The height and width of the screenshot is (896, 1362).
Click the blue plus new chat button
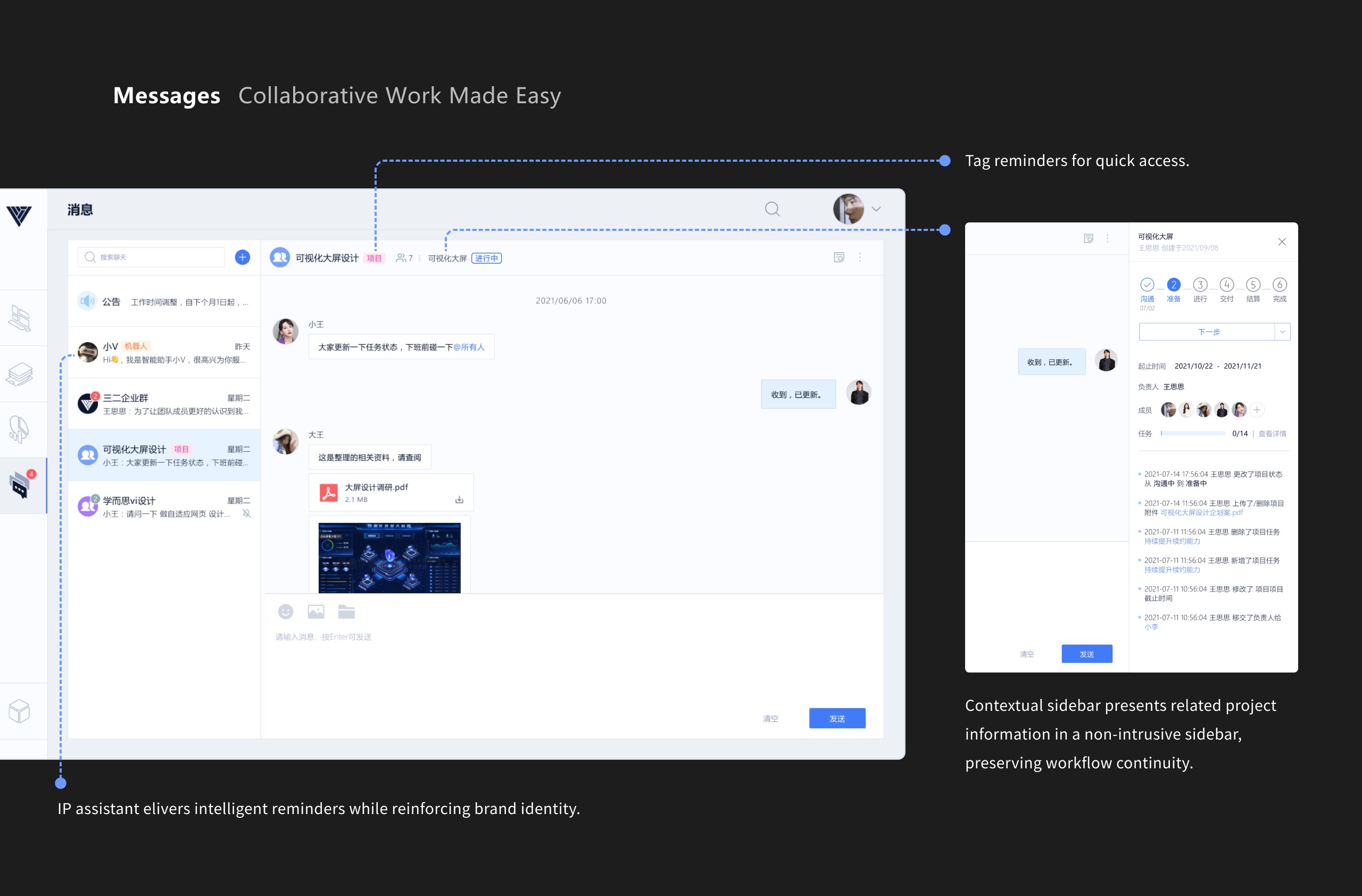point(243,258)
